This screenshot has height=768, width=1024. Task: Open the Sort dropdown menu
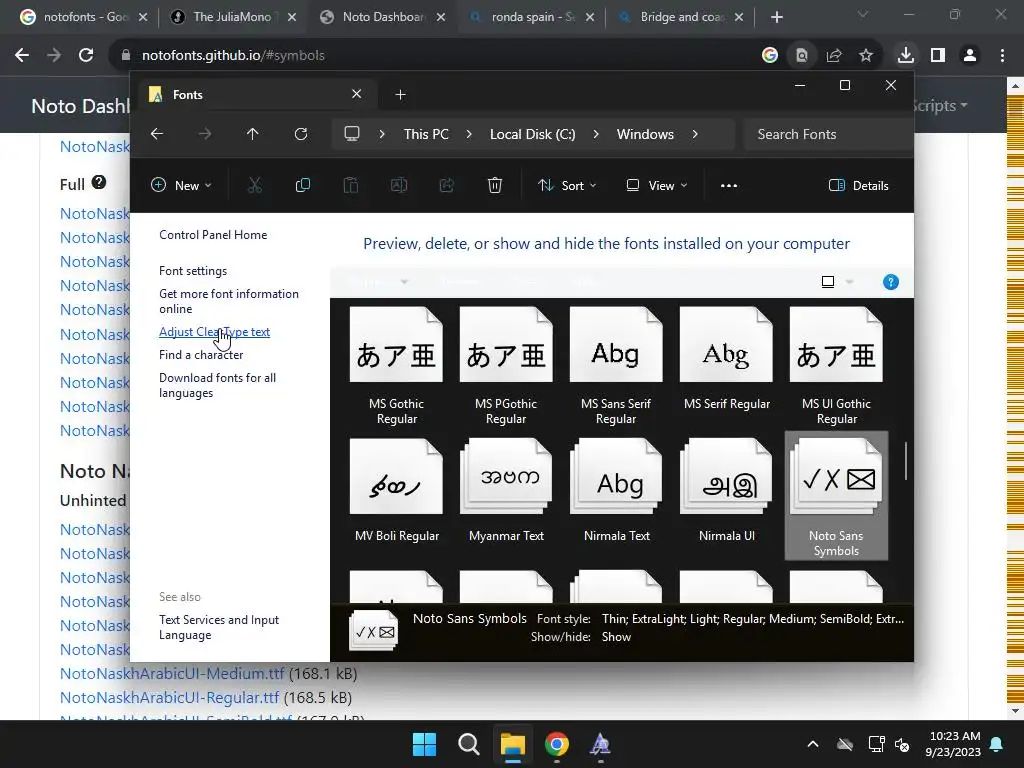[x=567, y=185]
